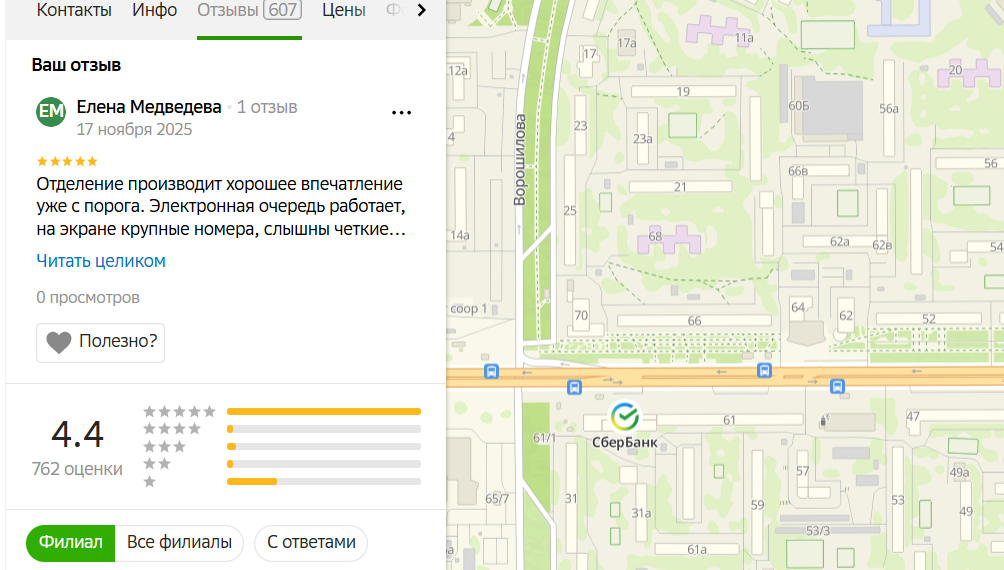Click the bus stop icon left of building 47
This screenshot has height=570, width=1004.
(x=837, y=386)
